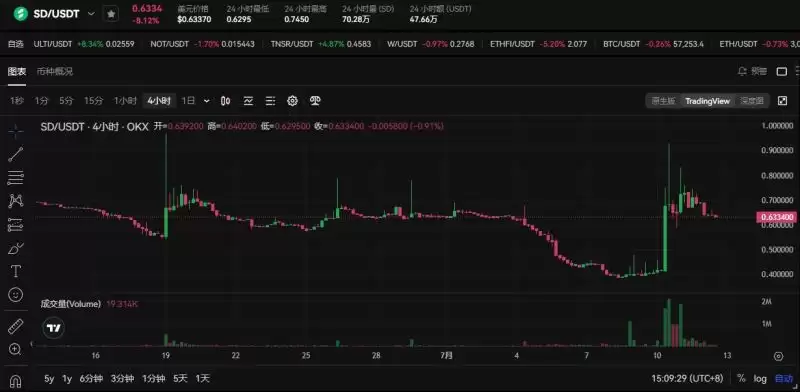Select the 1日 timeframe
This screenshot has width=800, height=392.
pyautogui.click(x=189, y=101)
